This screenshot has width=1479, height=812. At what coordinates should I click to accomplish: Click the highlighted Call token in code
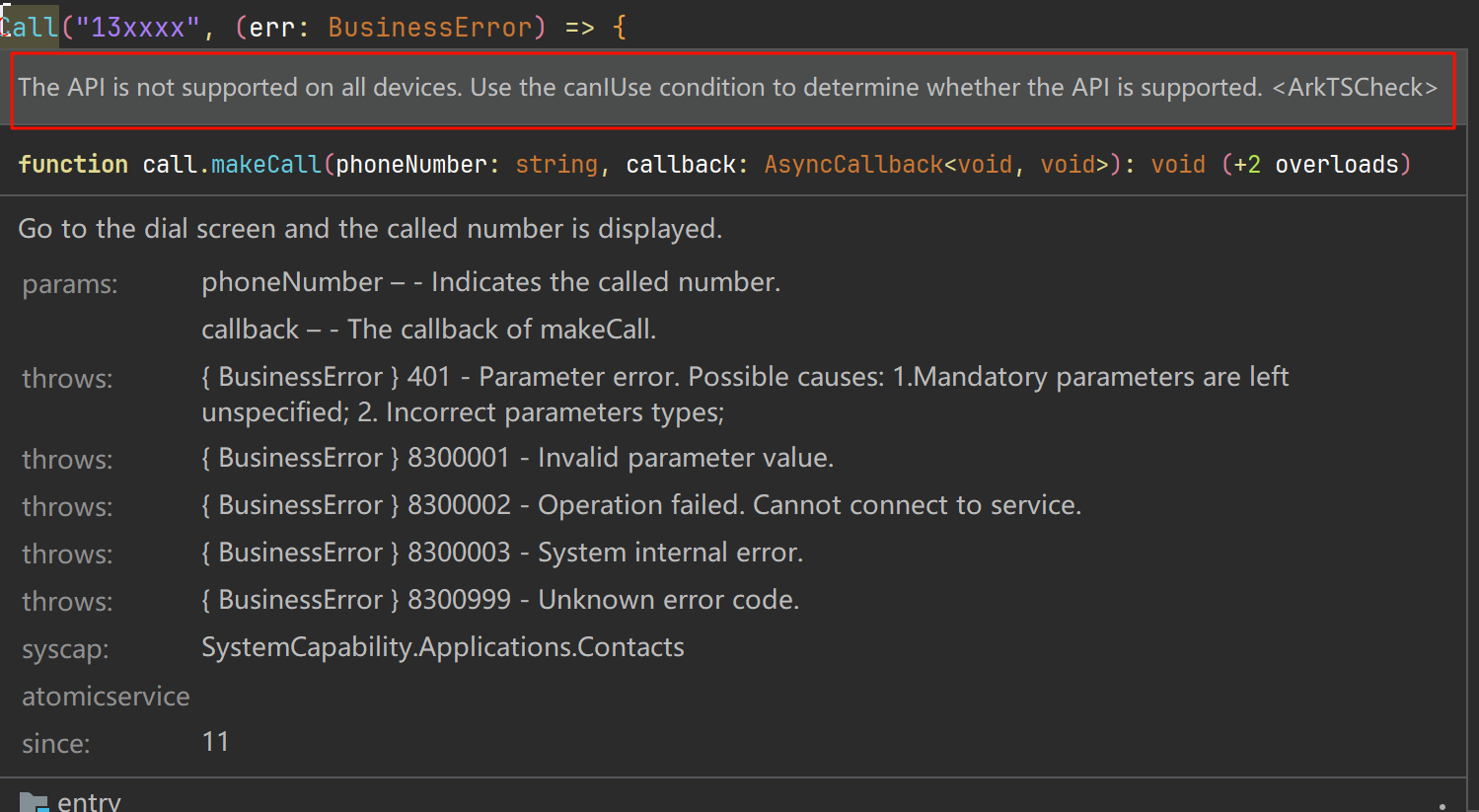tap(30, 27)
